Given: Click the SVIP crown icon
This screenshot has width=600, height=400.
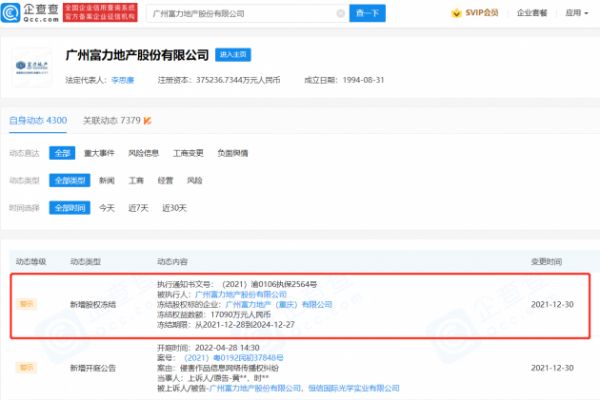Looking at the screenshot, I should 456,13.
